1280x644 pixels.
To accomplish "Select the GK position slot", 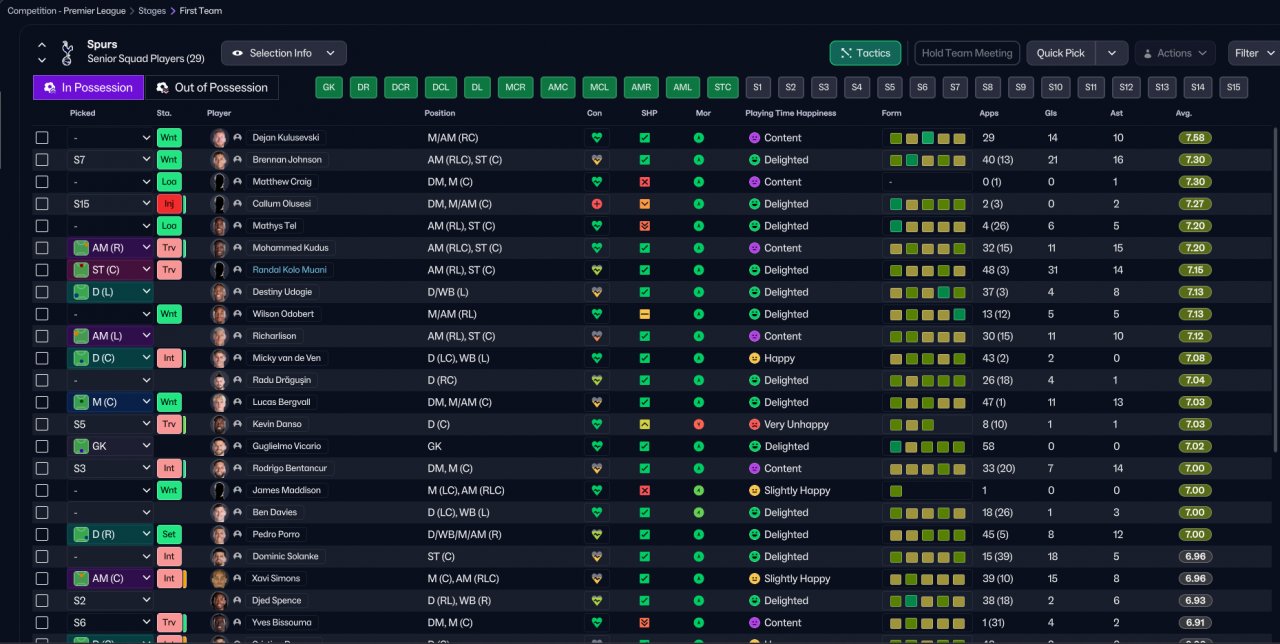I will click(x=329, y=87).
